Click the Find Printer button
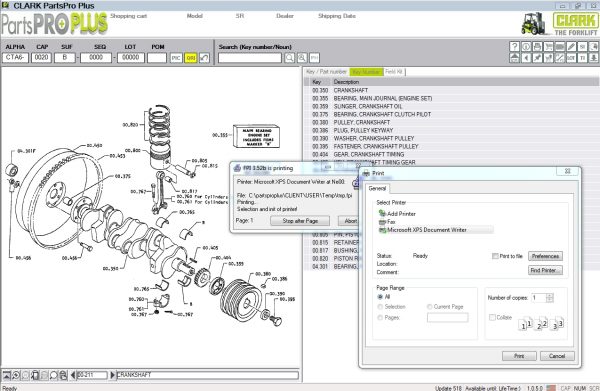This screenshot has width=600, height=391. tap(545, 270)
